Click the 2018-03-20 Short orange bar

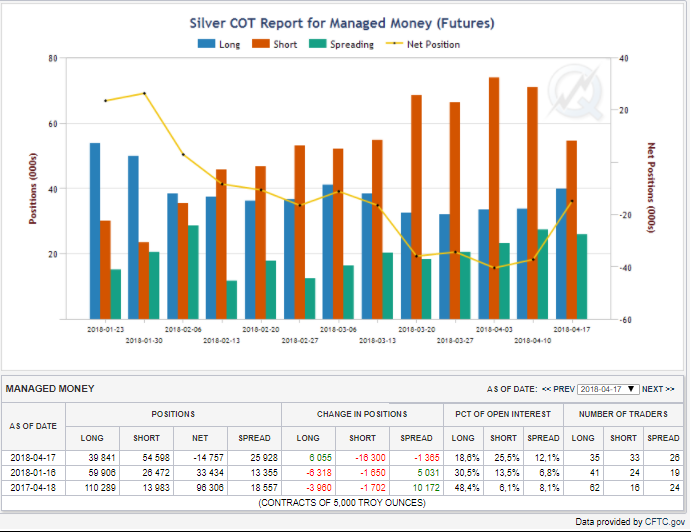(416, 207)
